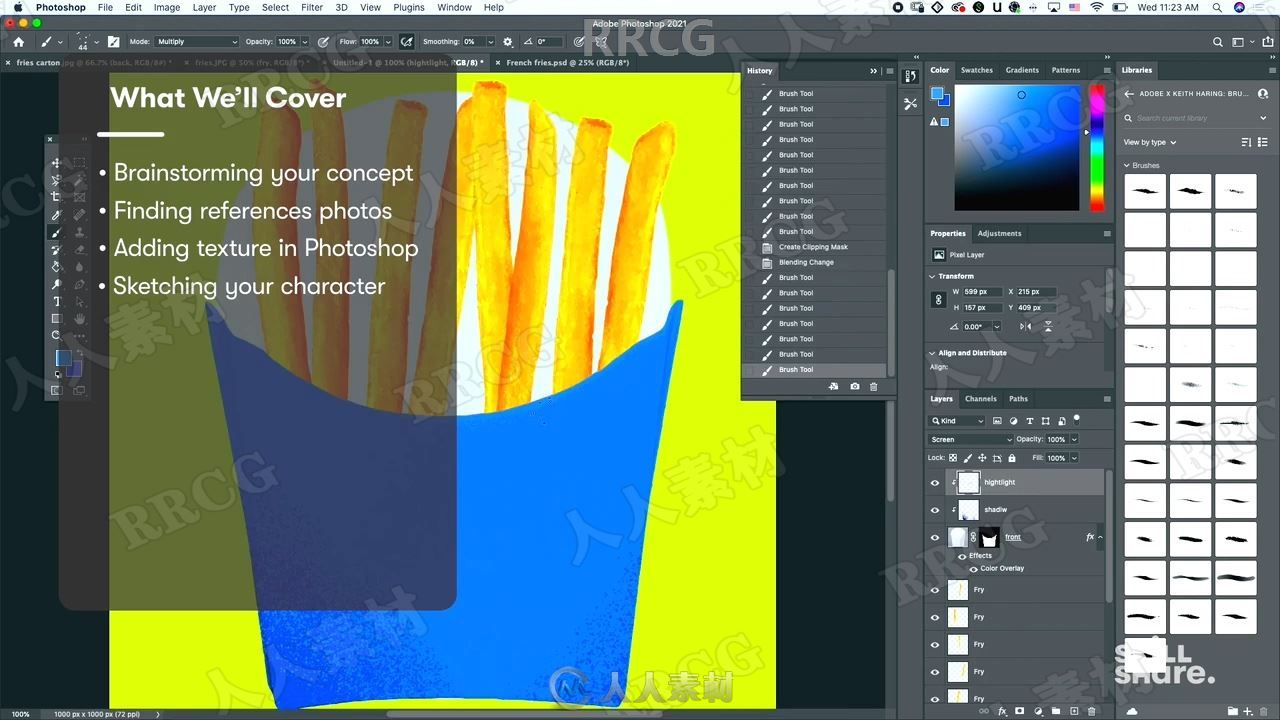Click inside the color picker field

[1016, 147]
